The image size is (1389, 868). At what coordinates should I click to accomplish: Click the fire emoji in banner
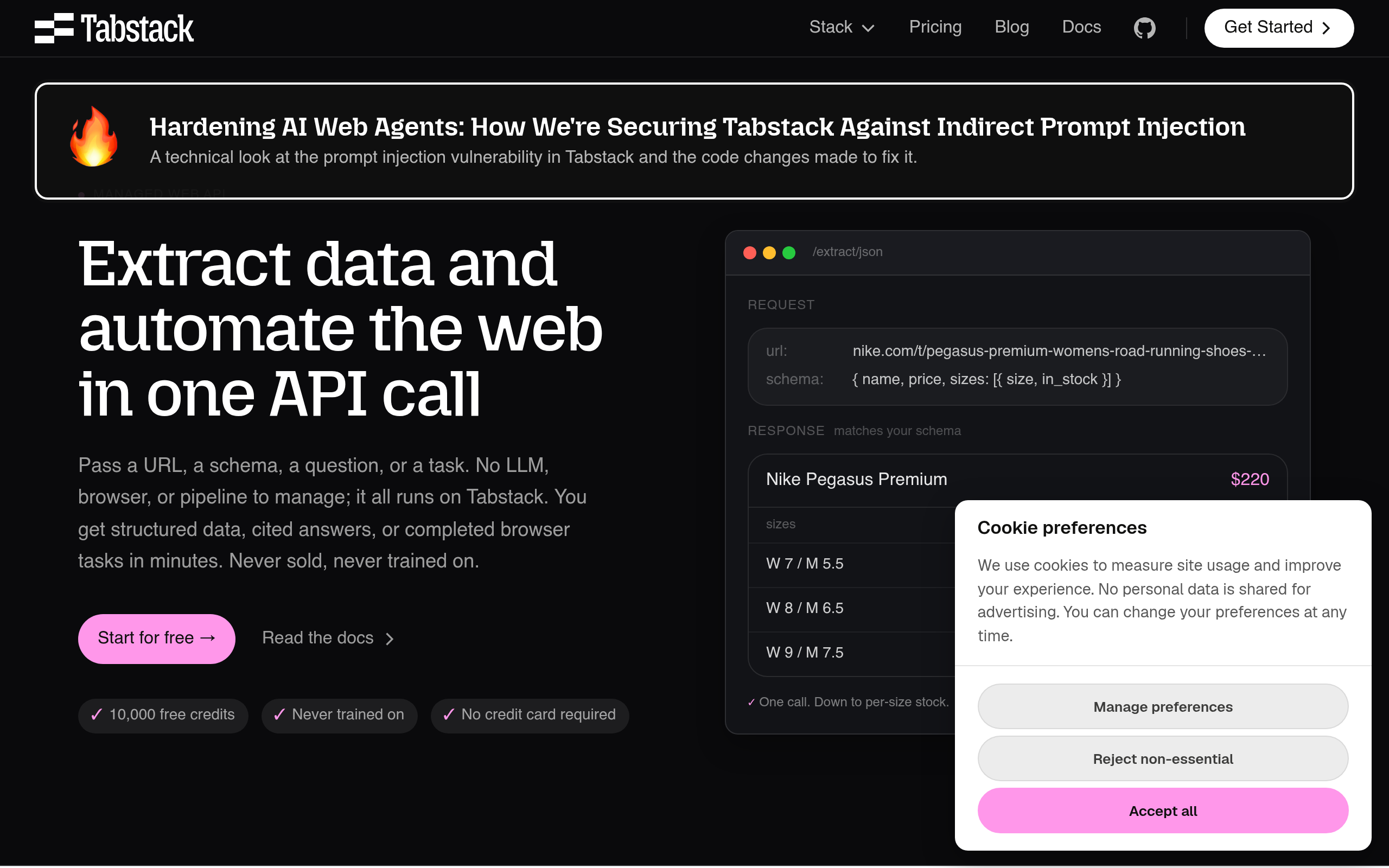[x=93, y=137]
